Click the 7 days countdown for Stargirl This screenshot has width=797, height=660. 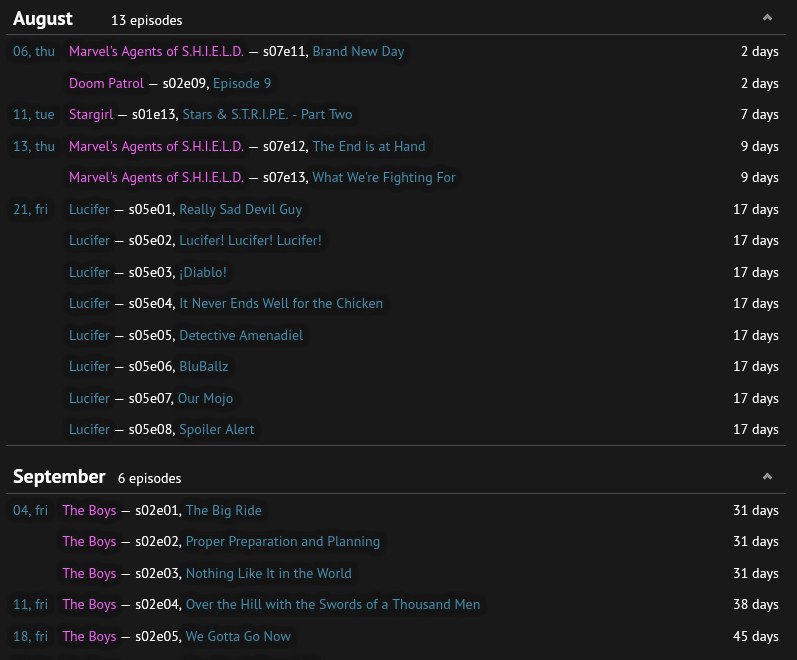[x=759, y=114]
